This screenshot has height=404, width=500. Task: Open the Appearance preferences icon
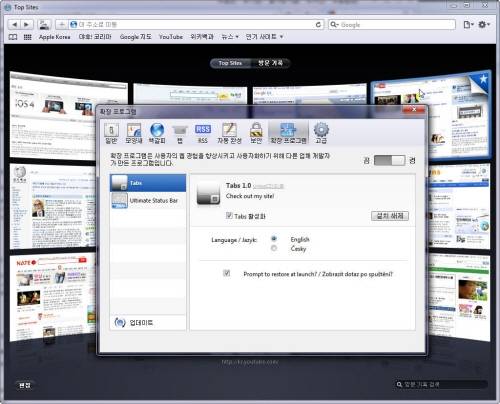coord(134,133)
